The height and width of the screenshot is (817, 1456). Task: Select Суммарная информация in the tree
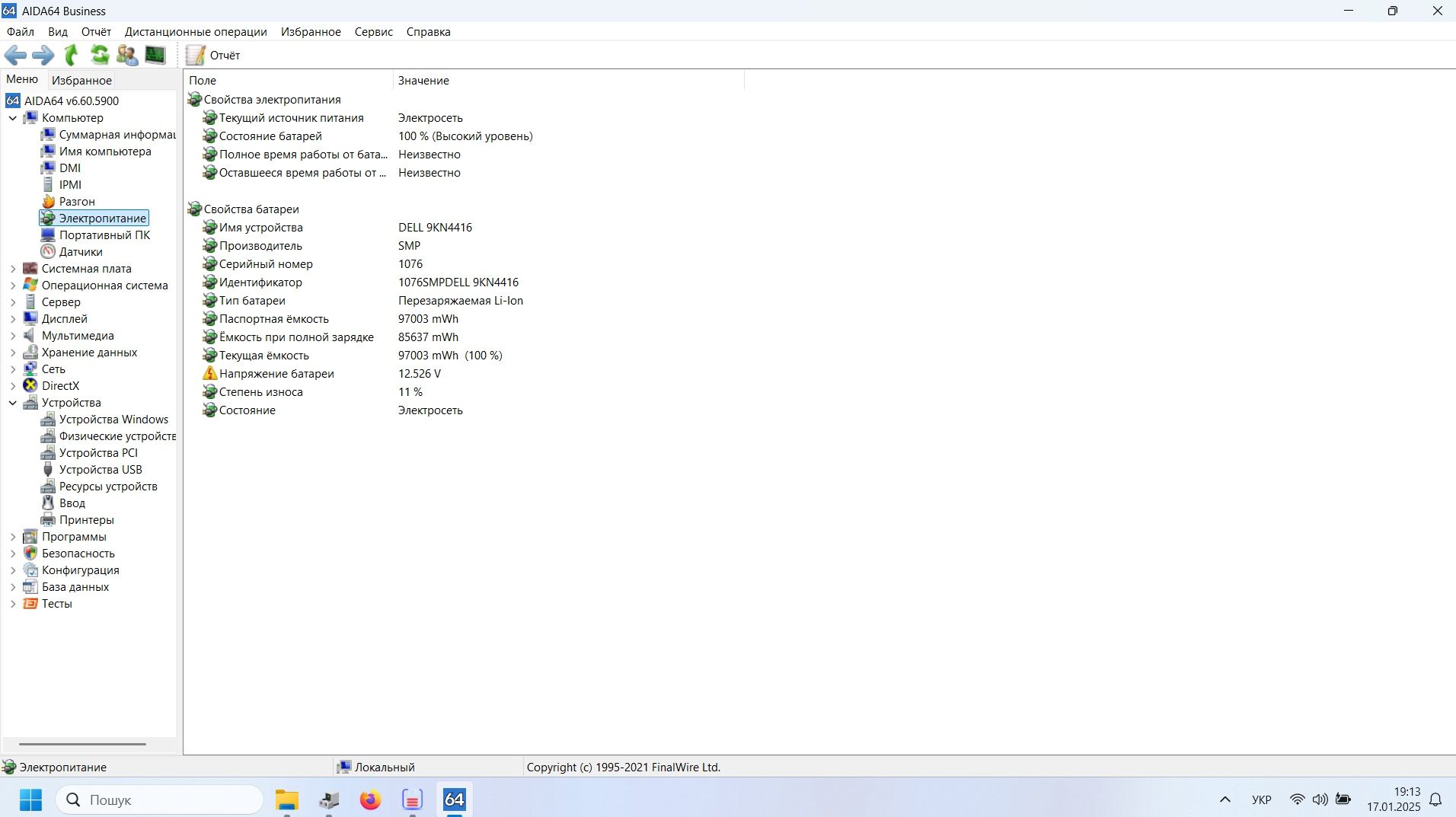[117, 135]
